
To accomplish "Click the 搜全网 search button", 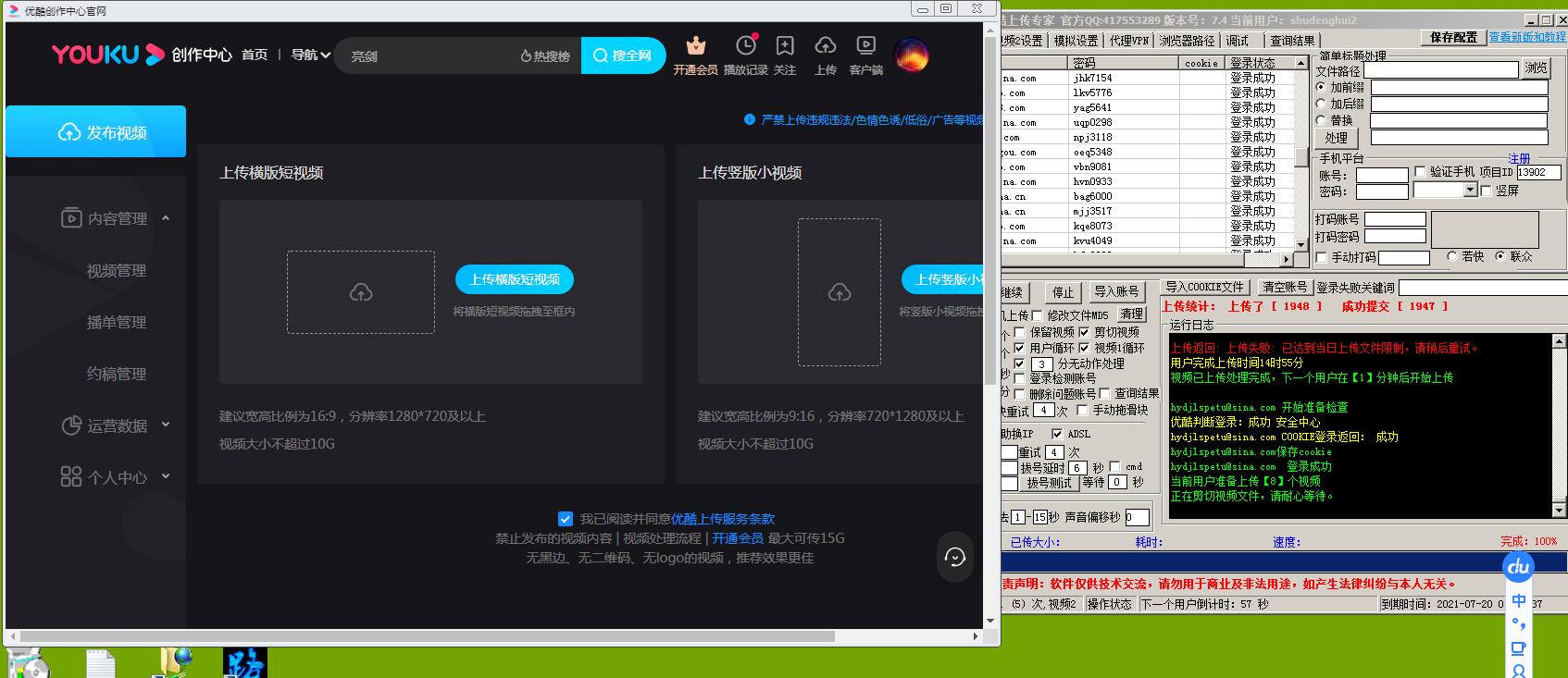I will click(623, 55).
